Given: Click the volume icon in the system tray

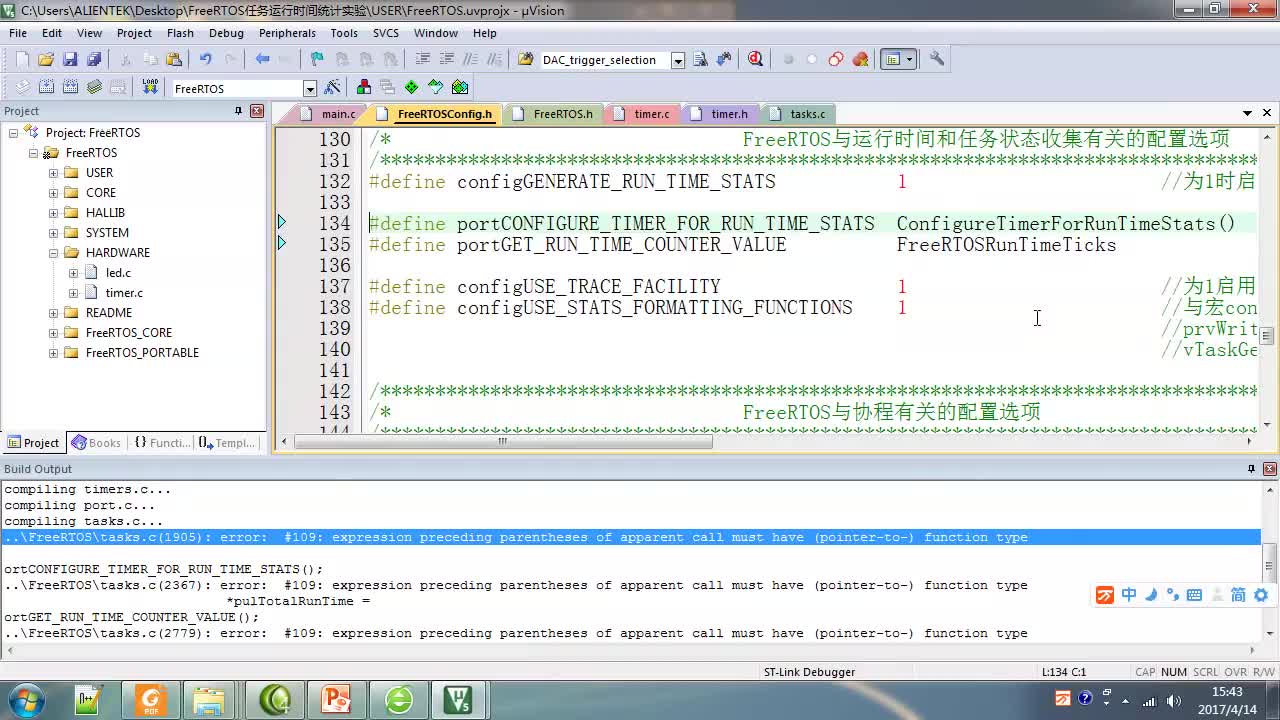Looking at the screenshot, I should pos(1175,699).
